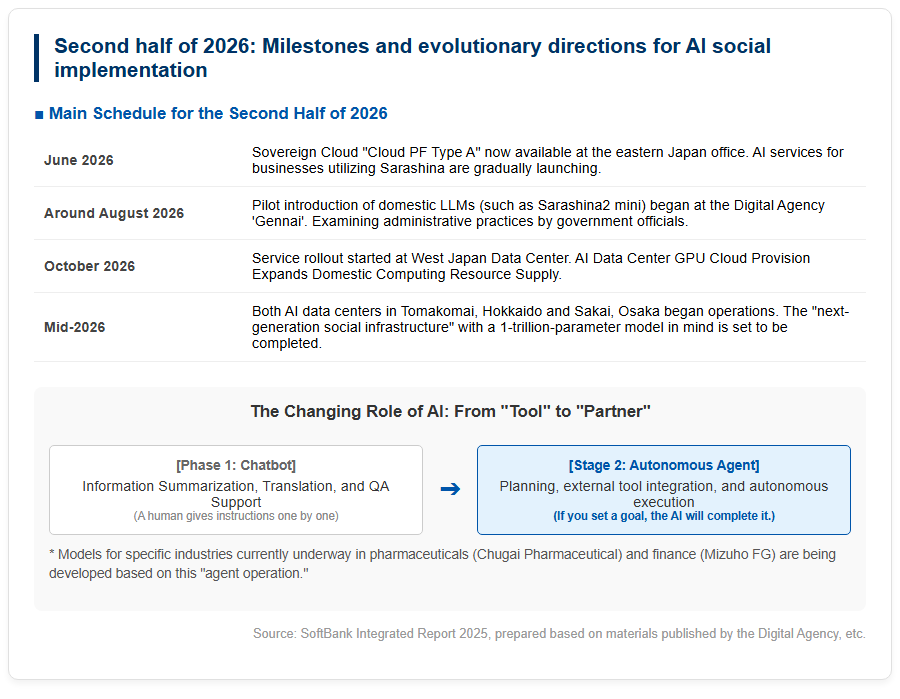Click the blue square bullet before Main Schedule
Screen dimensions: 900x699
(39, 115)
